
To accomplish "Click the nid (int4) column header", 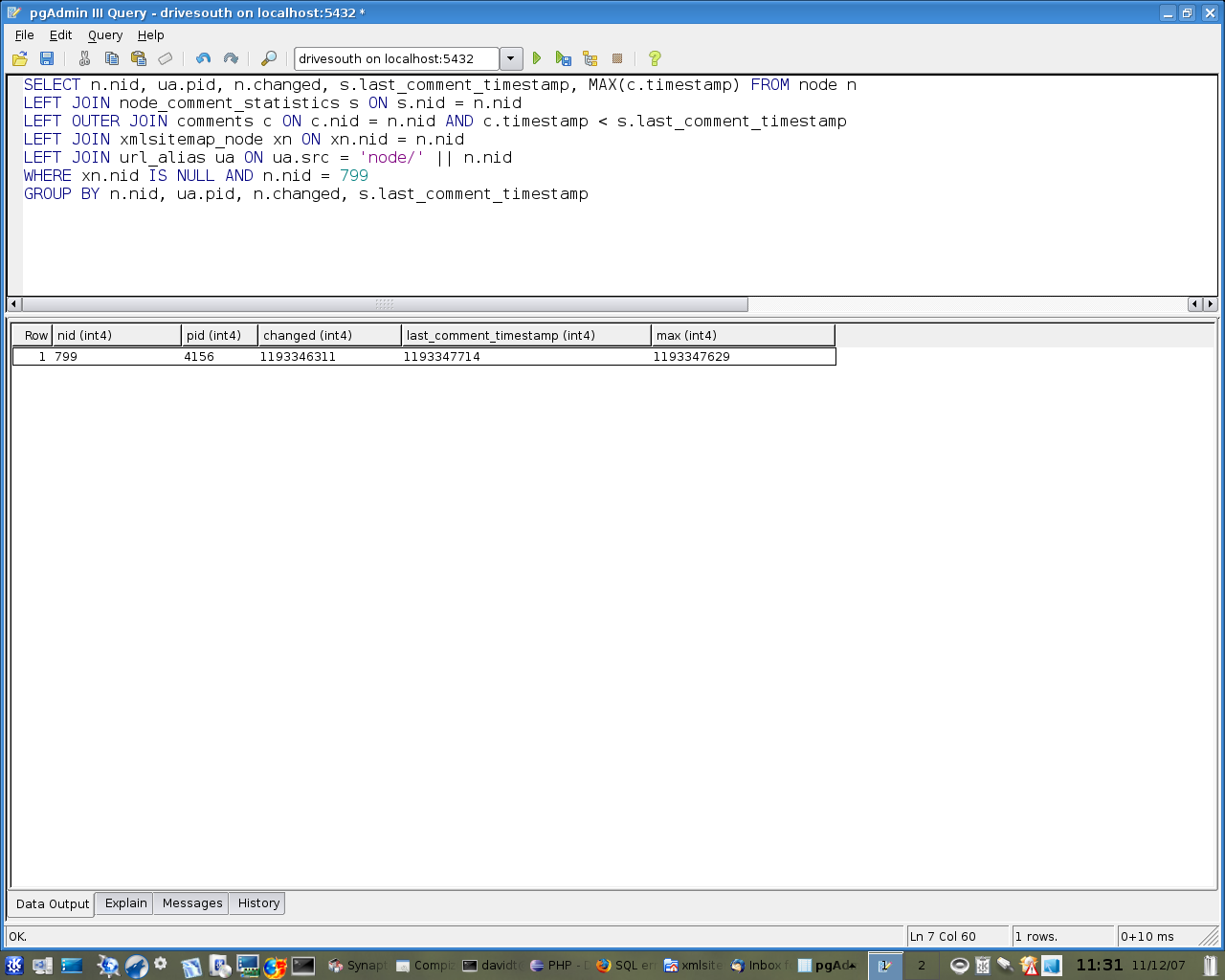I will coord(117,335).
